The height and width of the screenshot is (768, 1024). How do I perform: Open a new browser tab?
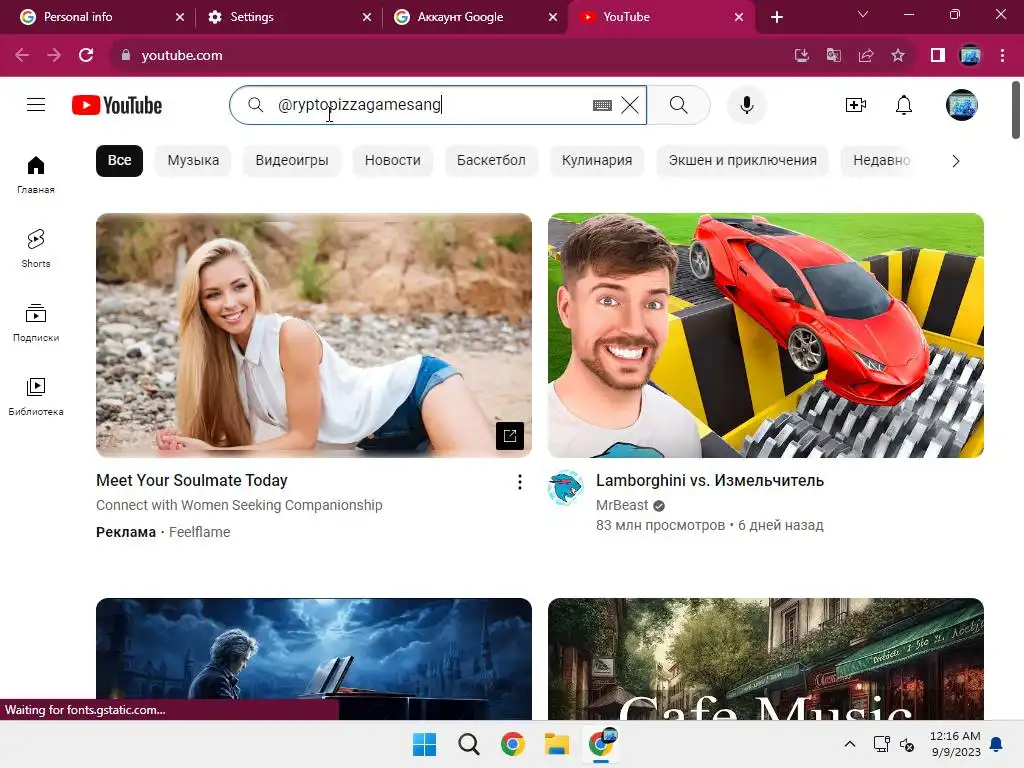(777, 17)
